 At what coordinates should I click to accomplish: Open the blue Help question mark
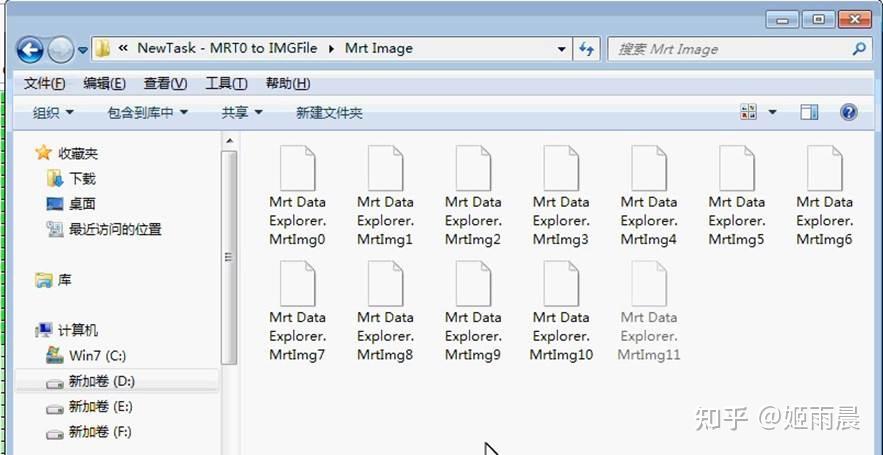849,112
